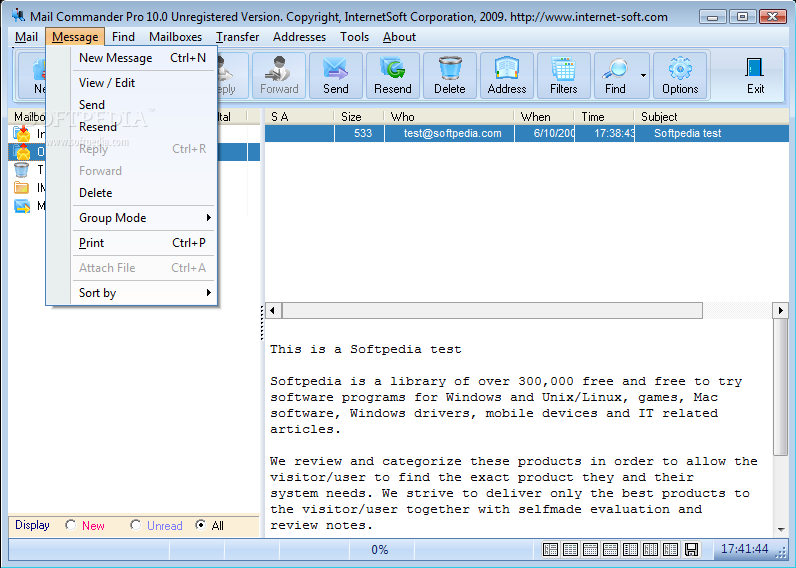This screenshot has width=796, height=568.
Task: Click the floppy disk save icon in status bar
Action: (x=691, y=549)
